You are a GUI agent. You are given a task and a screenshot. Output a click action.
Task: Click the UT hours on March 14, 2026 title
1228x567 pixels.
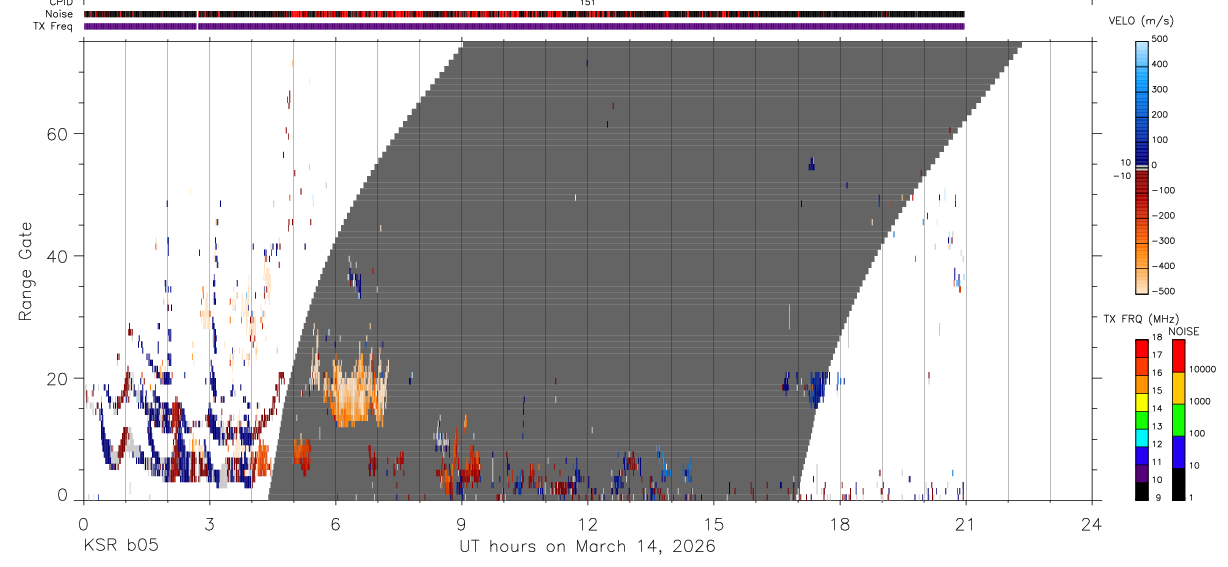point(587,546)
